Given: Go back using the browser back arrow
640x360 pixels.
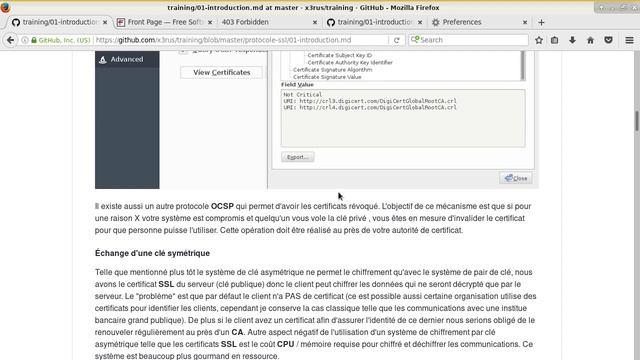Looking at the screenshot, I should [x=11, y=40].
